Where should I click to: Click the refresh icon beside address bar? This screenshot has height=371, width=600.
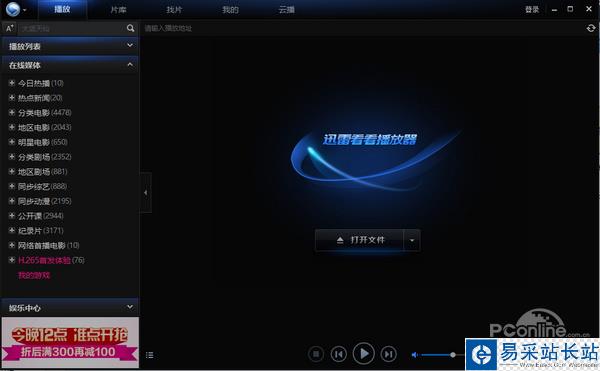[x=591, y=28]
